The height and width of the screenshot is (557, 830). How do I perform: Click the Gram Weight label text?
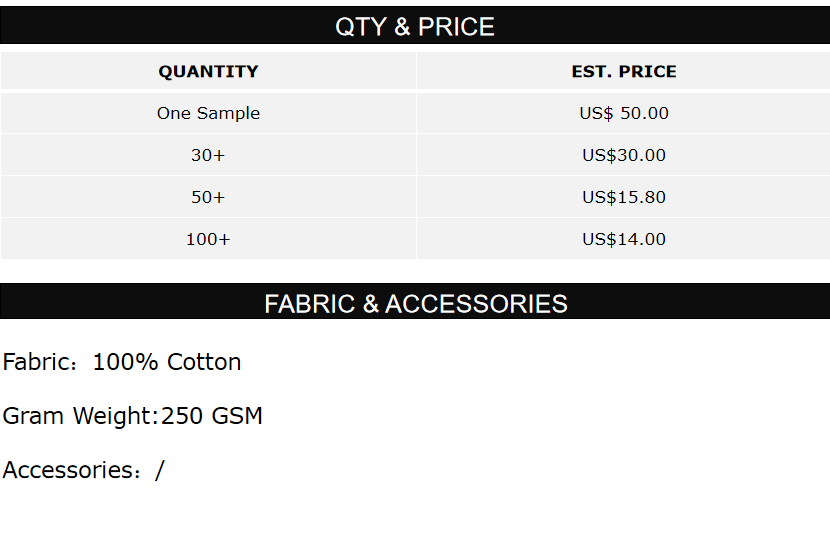click(80, 416)
